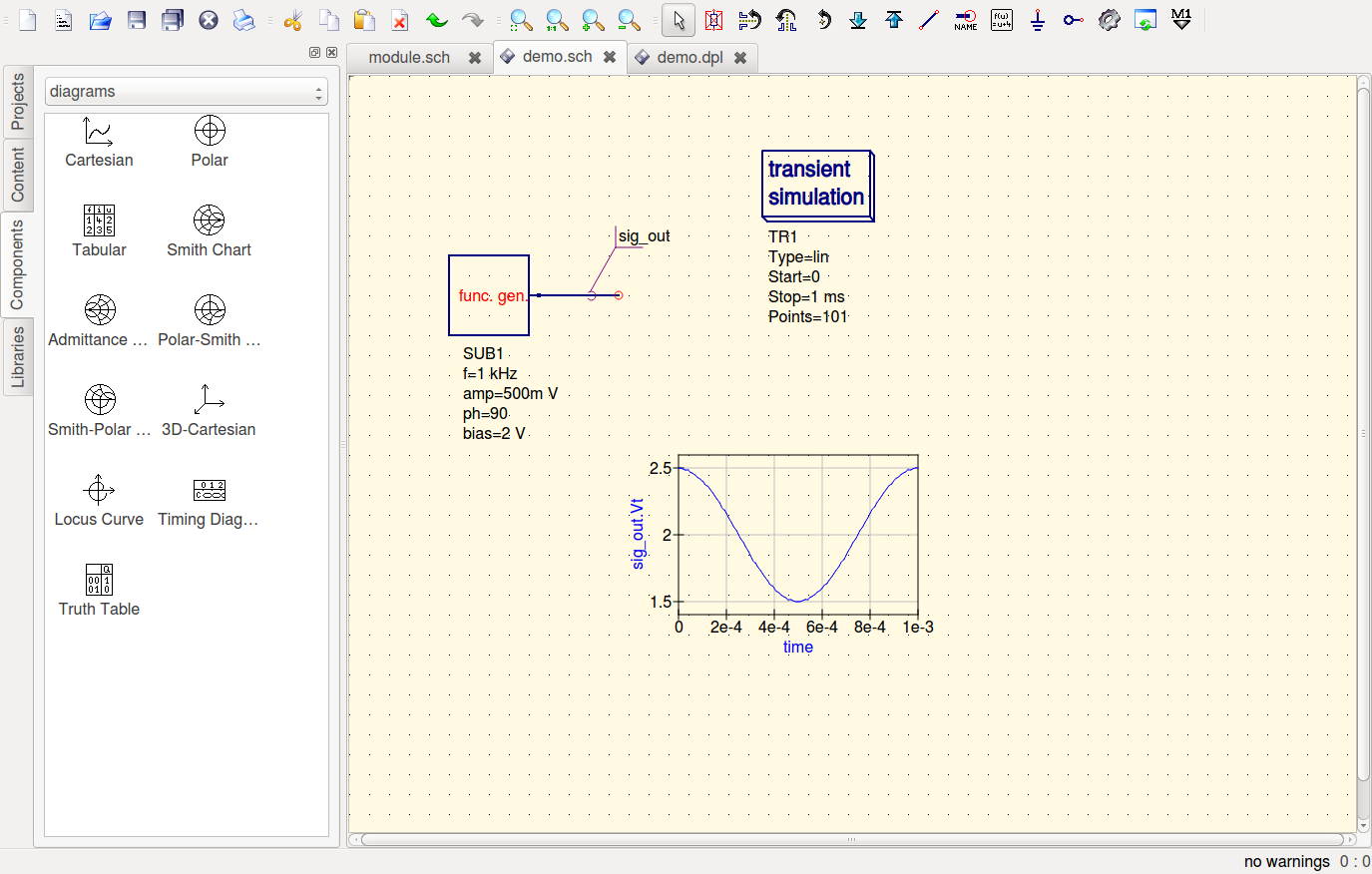Click the transient simulation block
This screenshot has height=874, width=1372.
click(x=817, y=185)
